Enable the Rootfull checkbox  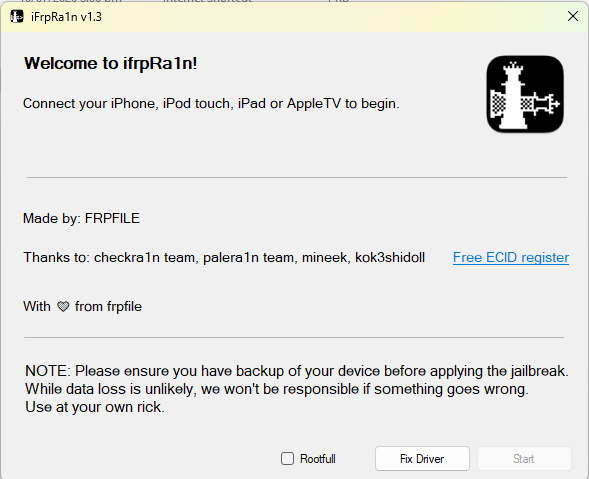(287, 458)
